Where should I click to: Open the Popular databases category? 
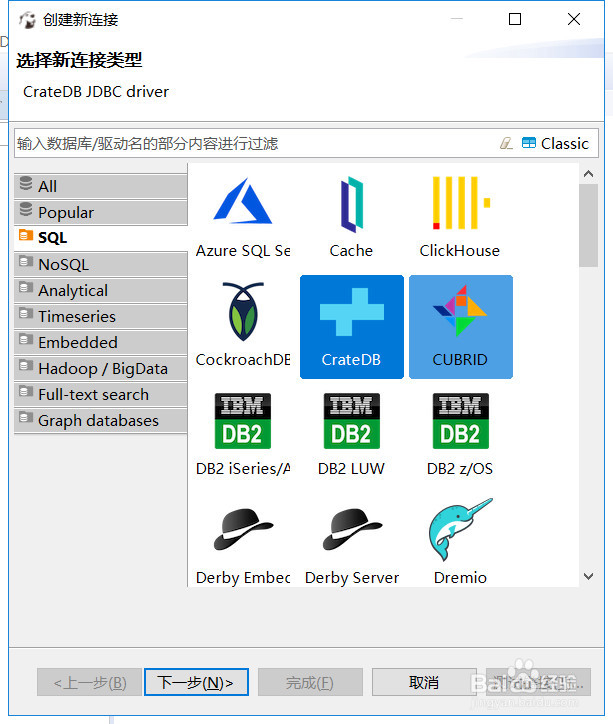(101, 212)
